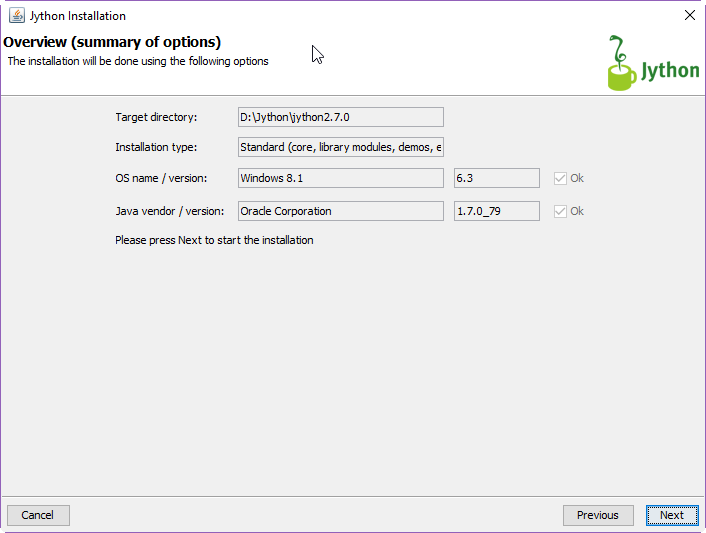706x533 pixels.
Task: Click the 'The installation will be done' subtitle
Action: (138, 61)
